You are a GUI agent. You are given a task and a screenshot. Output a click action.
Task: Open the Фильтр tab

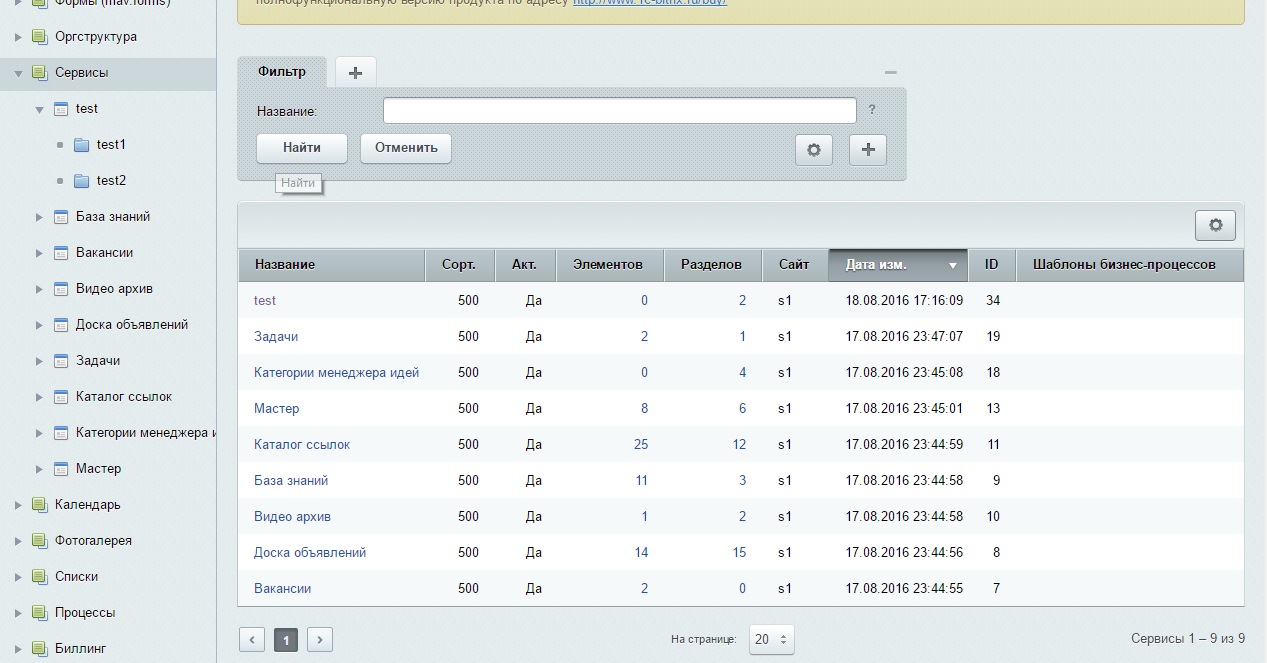pyautogui.click(x=281, y=71)
